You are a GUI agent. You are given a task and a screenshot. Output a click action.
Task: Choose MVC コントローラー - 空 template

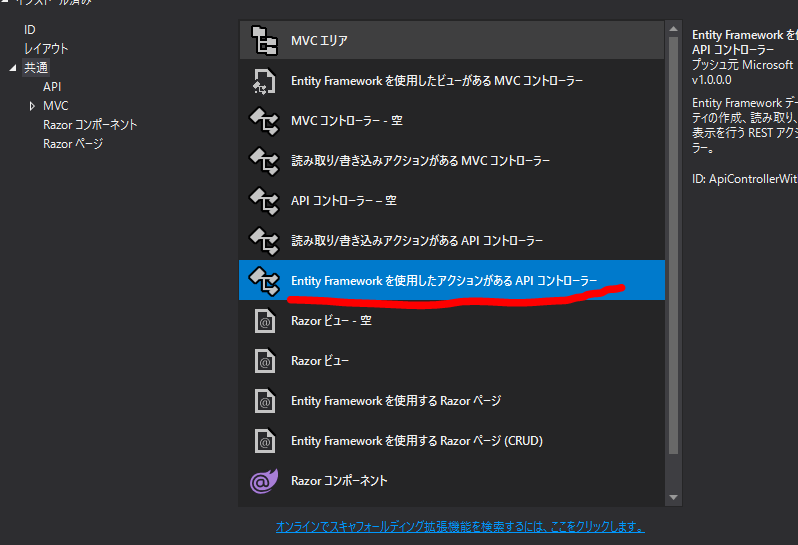click(x=347, y=121)
